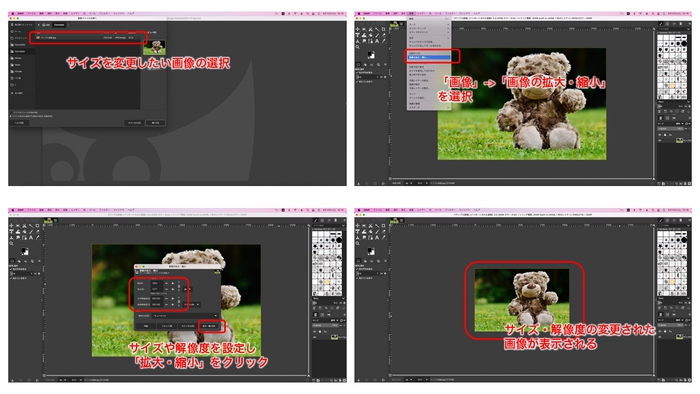Screen dimensions: 700x394
Task: Select the Zoom tool in scale-dialog screenshot toolbox
Action: coord(11,244)
